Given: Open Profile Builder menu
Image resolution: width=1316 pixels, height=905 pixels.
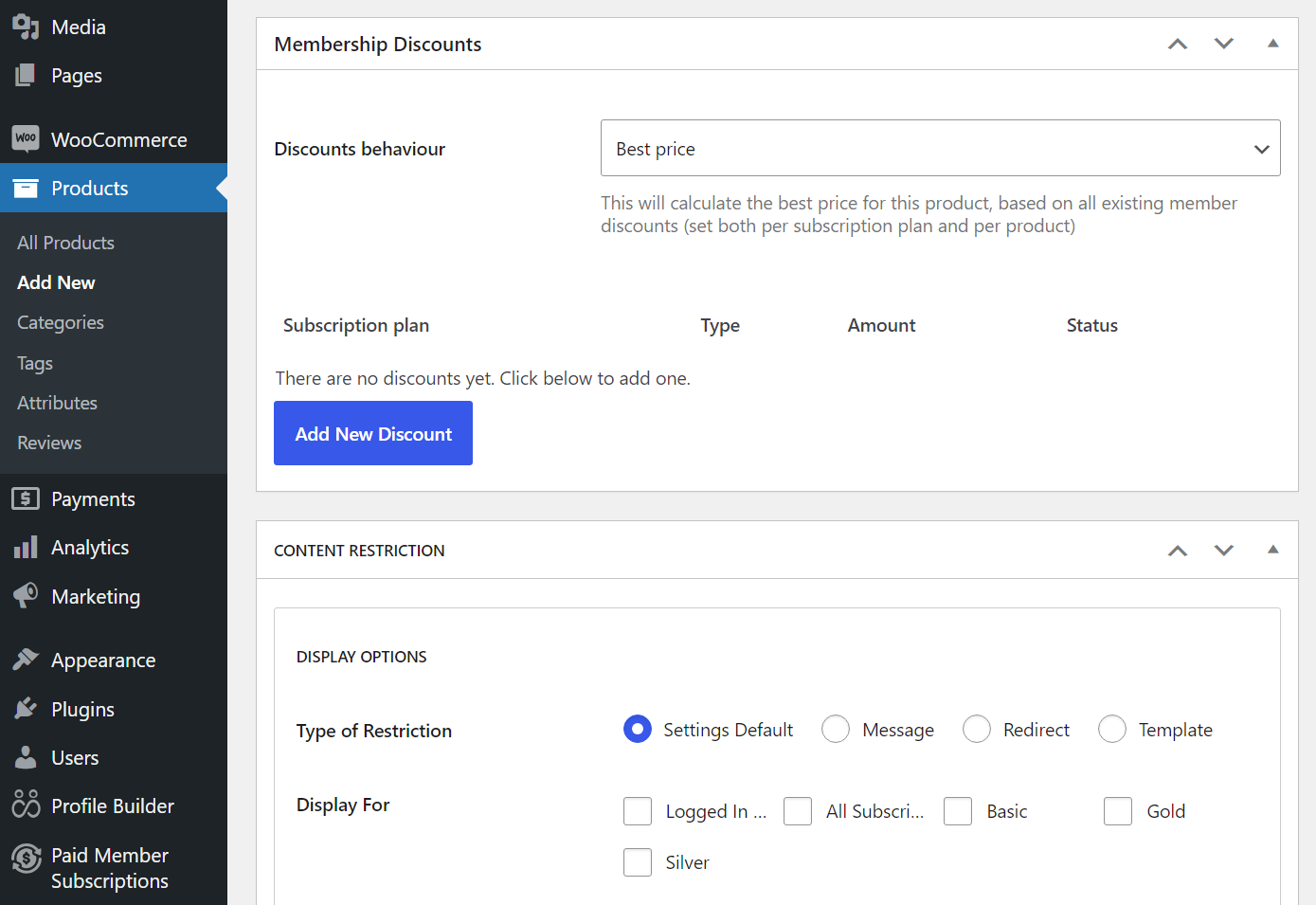Looking at the screenshot, I should coord(114,805).
